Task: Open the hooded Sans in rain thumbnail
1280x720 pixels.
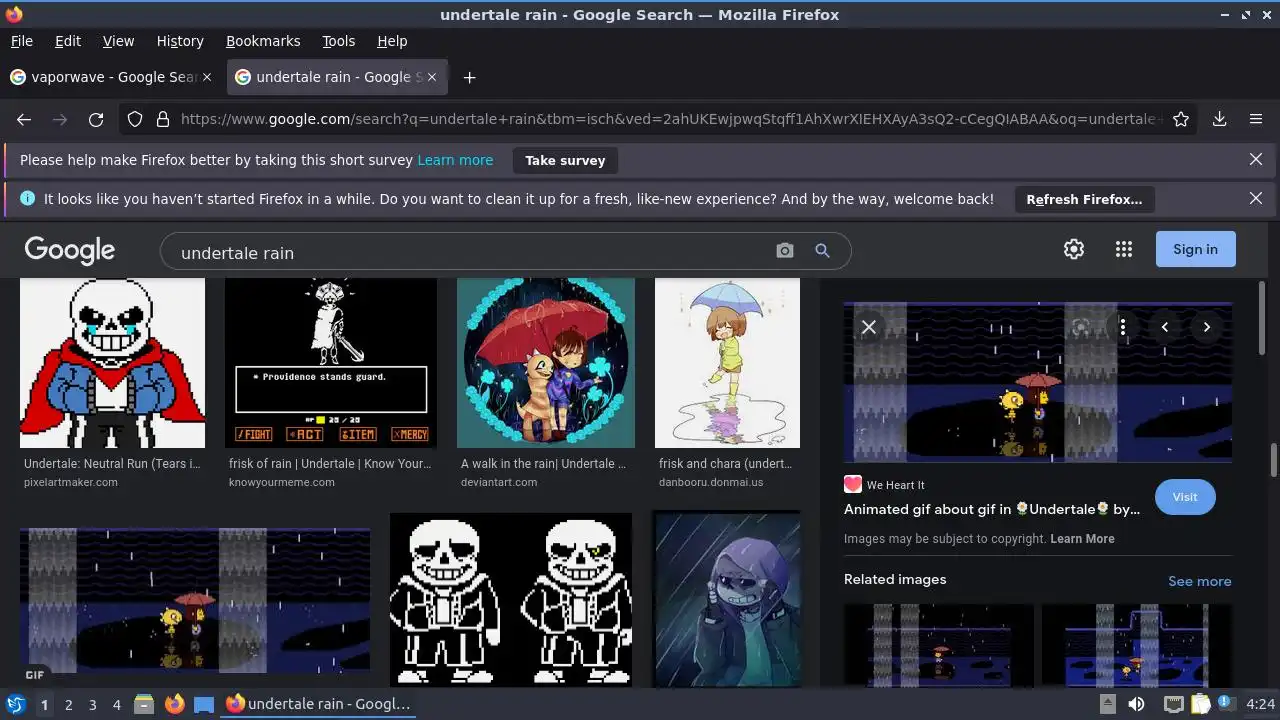Action: [x=727, y=600]
